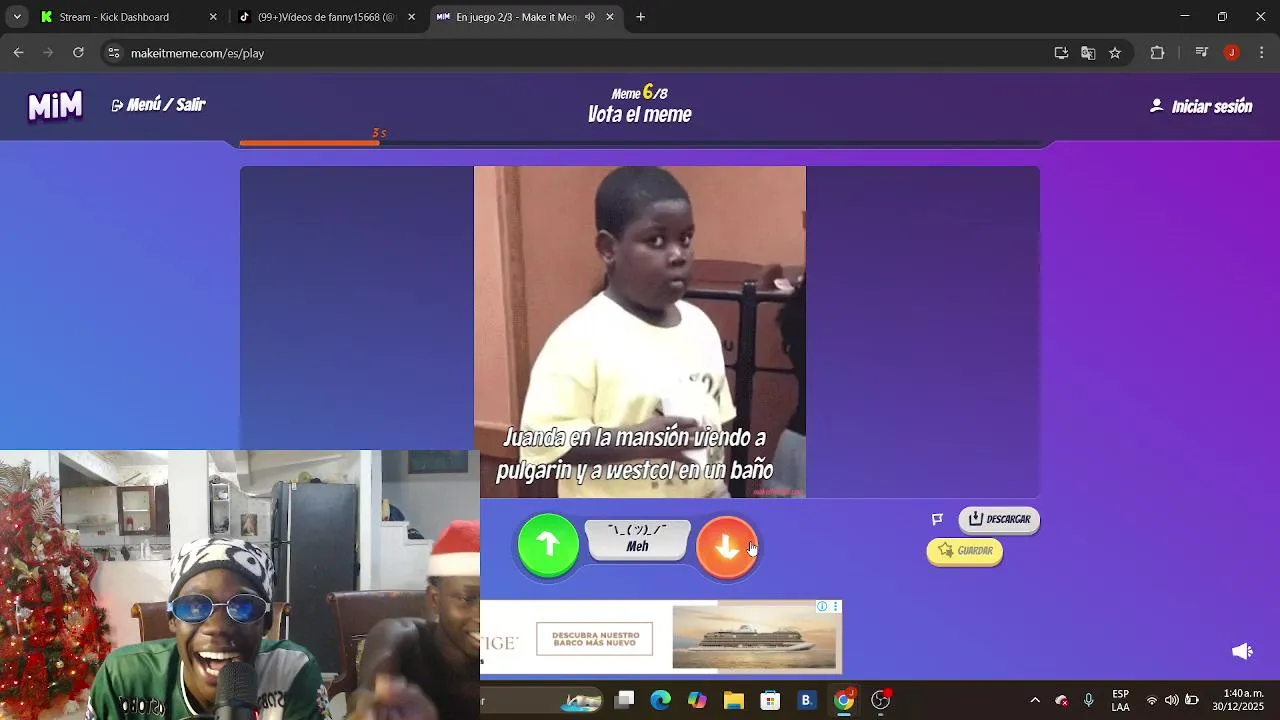Click Iniciar sesión
Image resolution: width=1280 pixels, height=720 pixels.
[x=1201, y=106]
